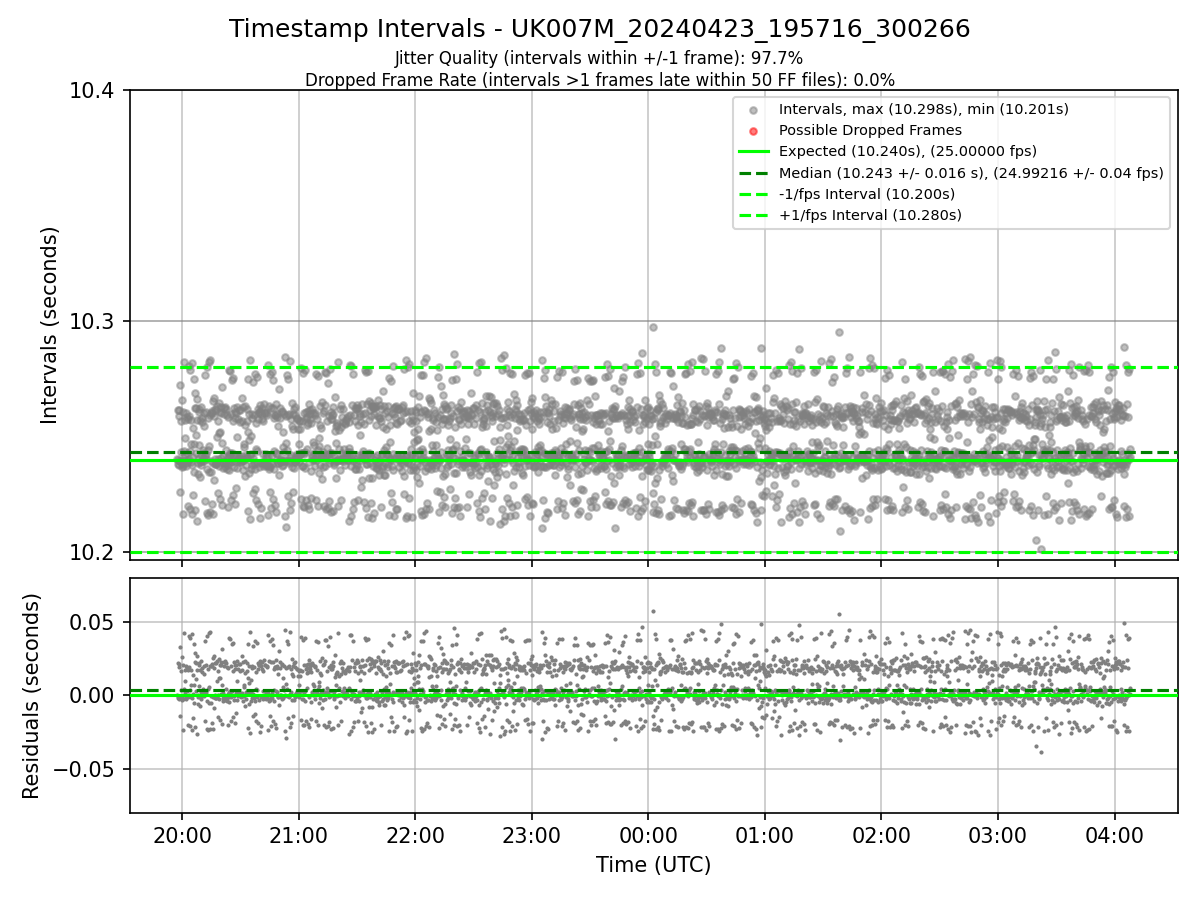
Task: Click the 'Jitter Quality' subtitle line
Action: click(x=599, y=58)
